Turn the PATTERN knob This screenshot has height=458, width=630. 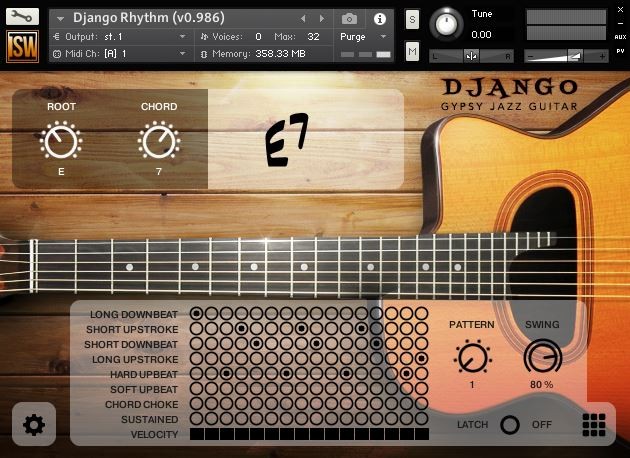[472, 358]
